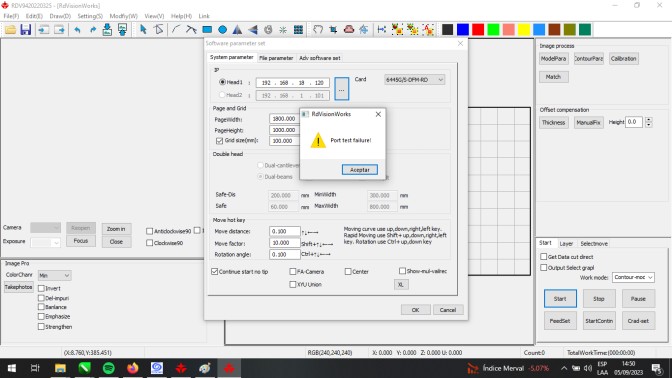Enable the Invert checkbox

click(x=41, y=288)
